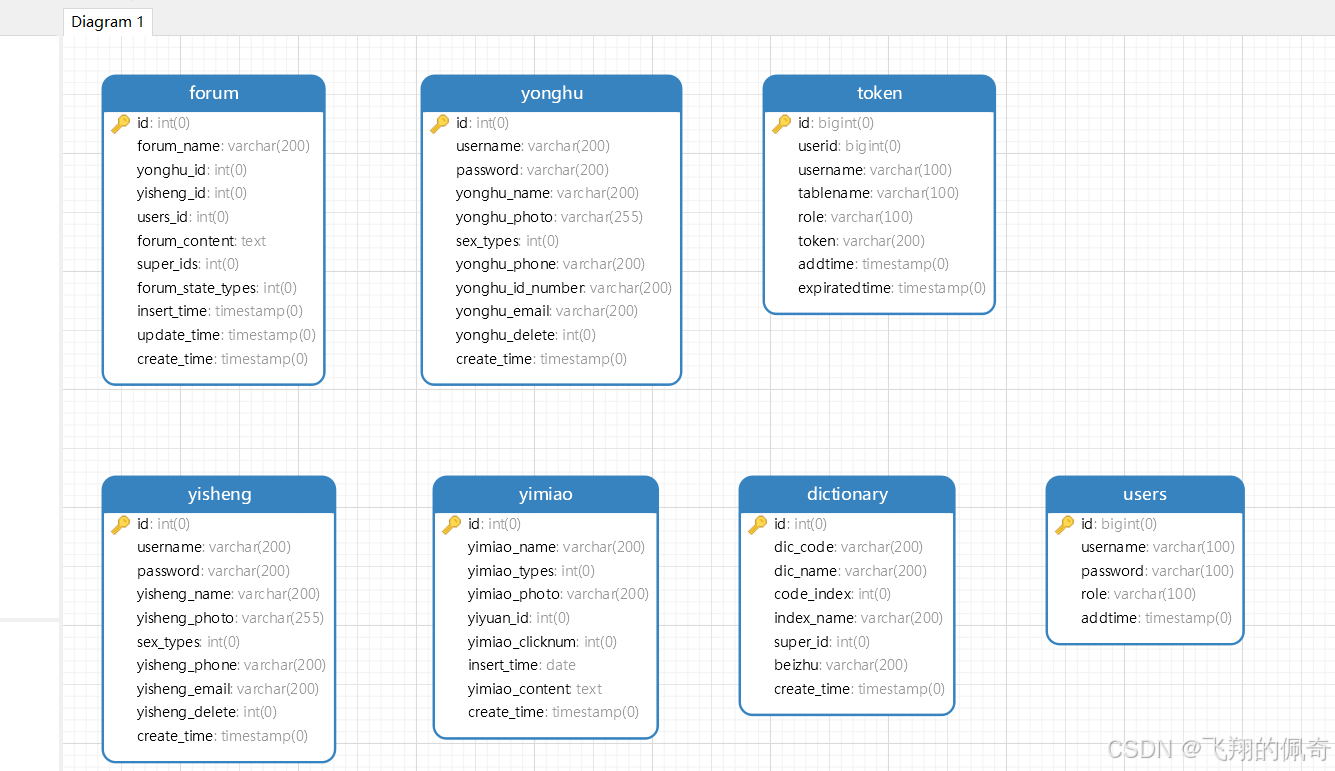This screenshot has height=771, width=1335.
Task: Click users_id field in forum table
Action: click(183, 217)
